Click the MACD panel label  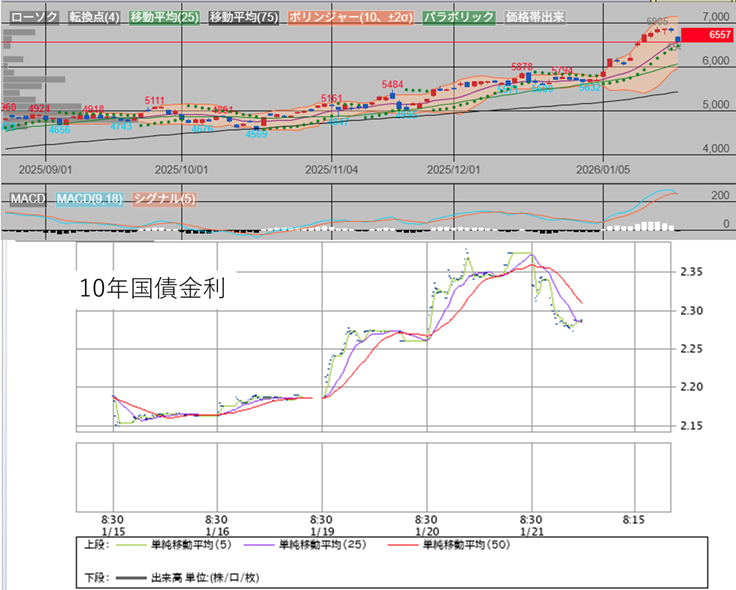click(27, 199)
